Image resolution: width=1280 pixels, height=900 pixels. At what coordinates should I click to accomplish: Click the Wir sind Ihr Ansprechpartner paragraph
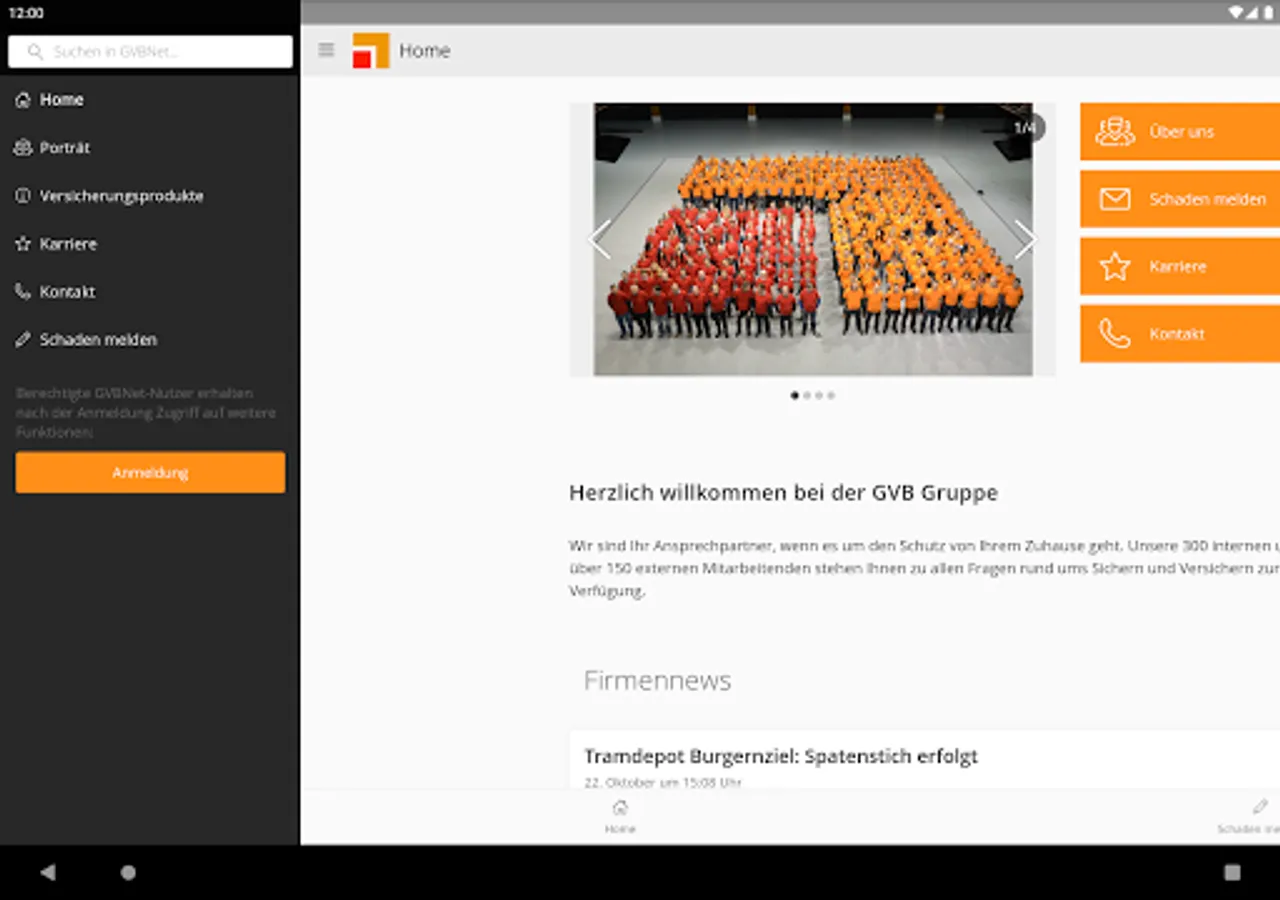click(924, 569)
